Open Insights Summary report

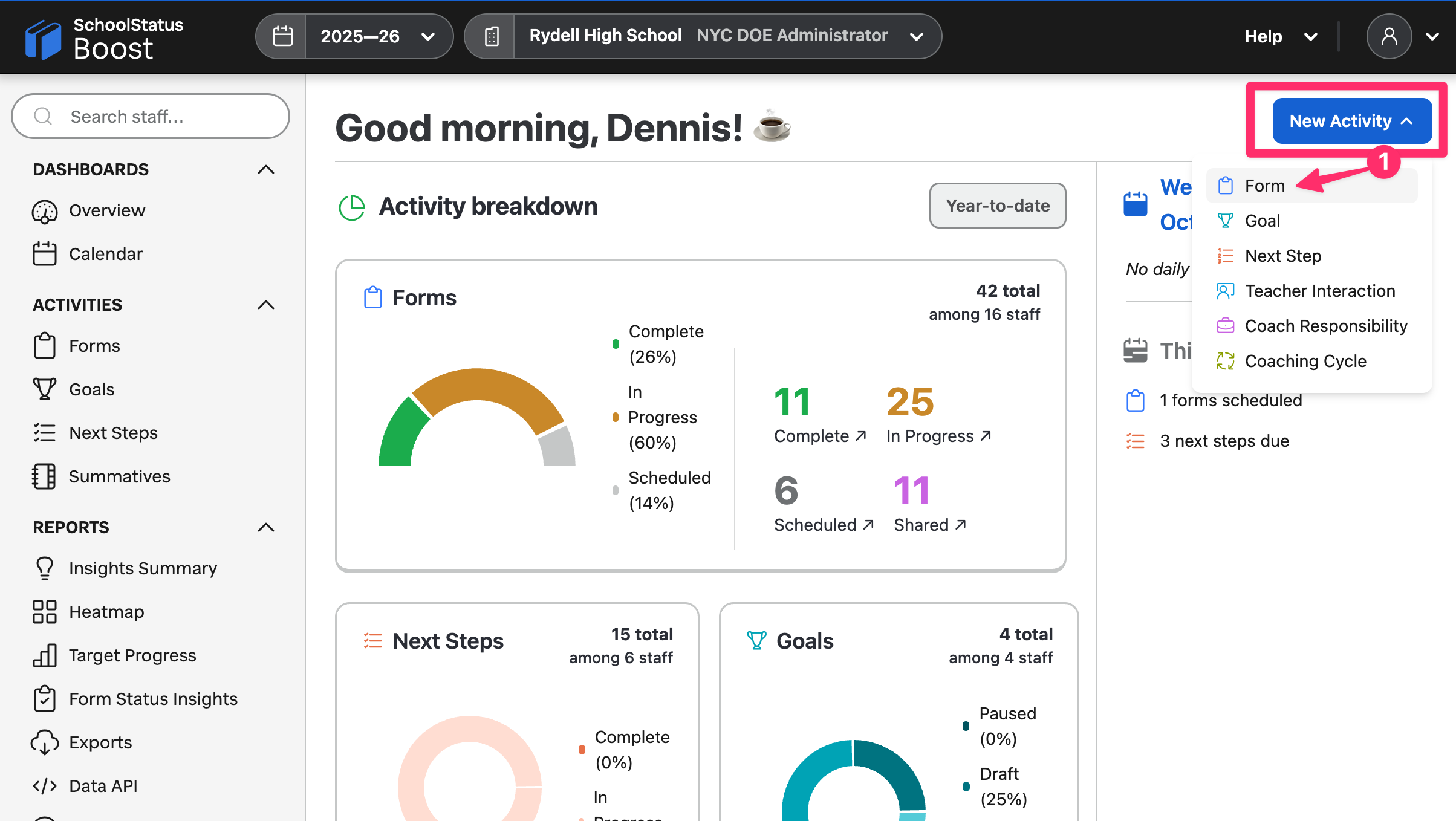pos(143,568)
